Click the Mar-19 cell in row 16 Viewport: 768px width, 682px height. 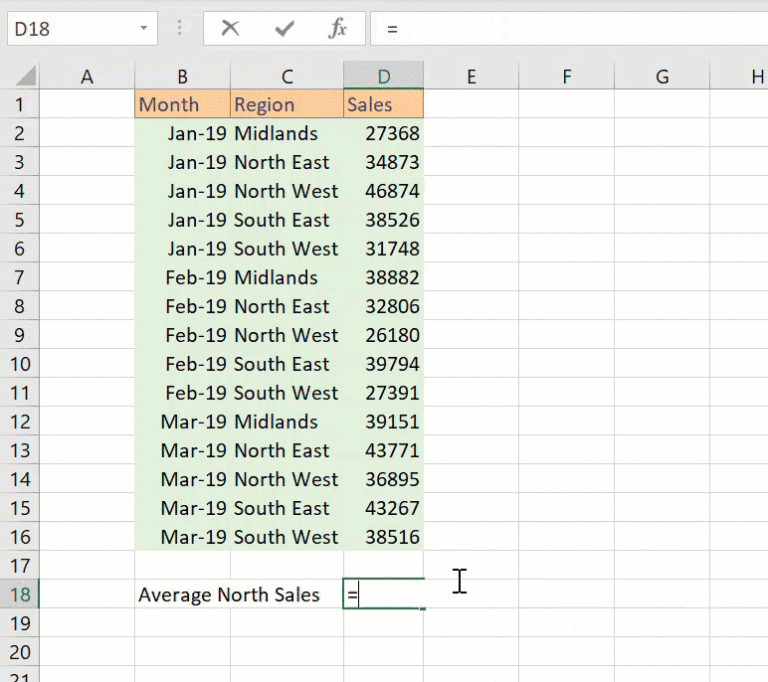tap(182, 537)
